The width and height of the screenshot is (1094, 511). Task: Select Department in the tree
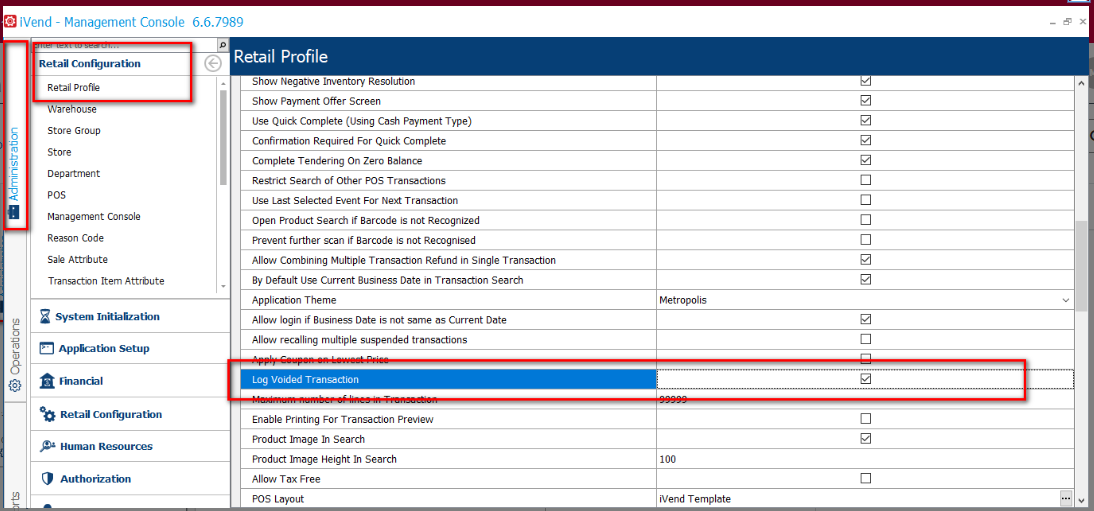tap(74, 173)
